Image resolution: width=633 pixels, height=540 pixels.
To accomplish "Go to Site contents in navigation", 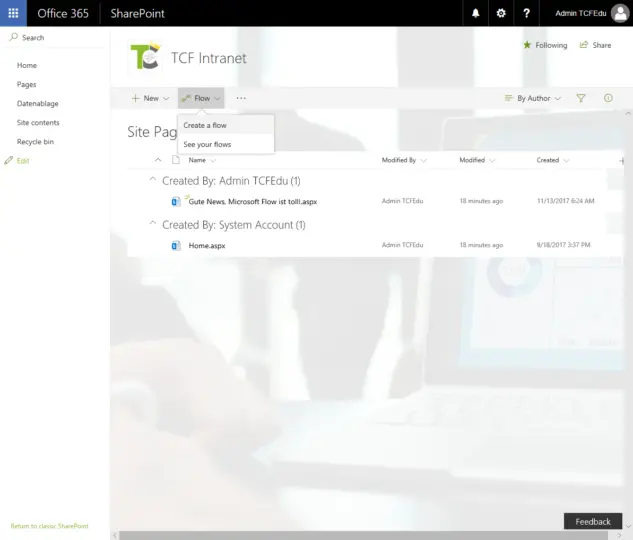I will point(38,122).
